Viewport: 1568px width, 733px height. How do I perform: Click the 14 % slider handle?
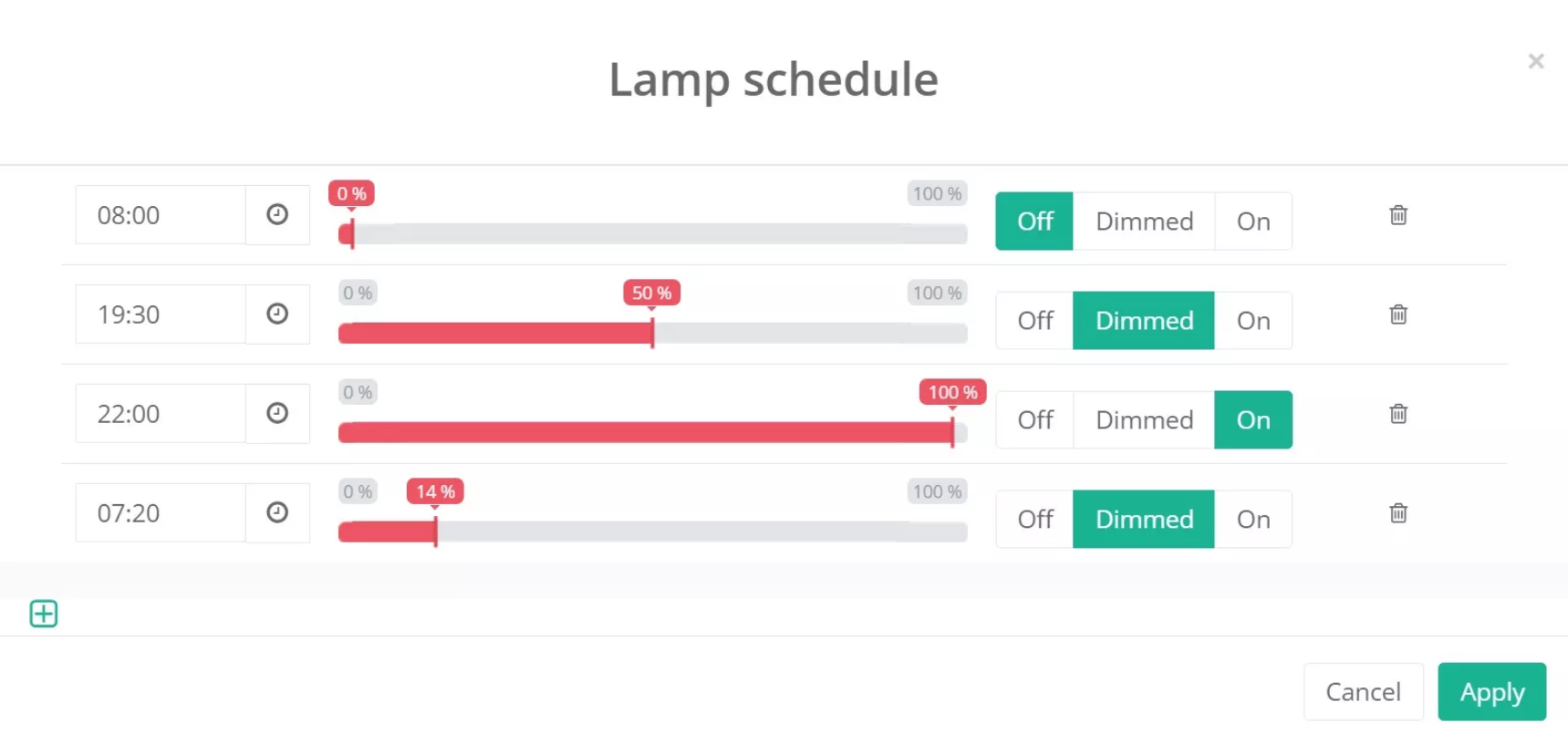[436, 532]
